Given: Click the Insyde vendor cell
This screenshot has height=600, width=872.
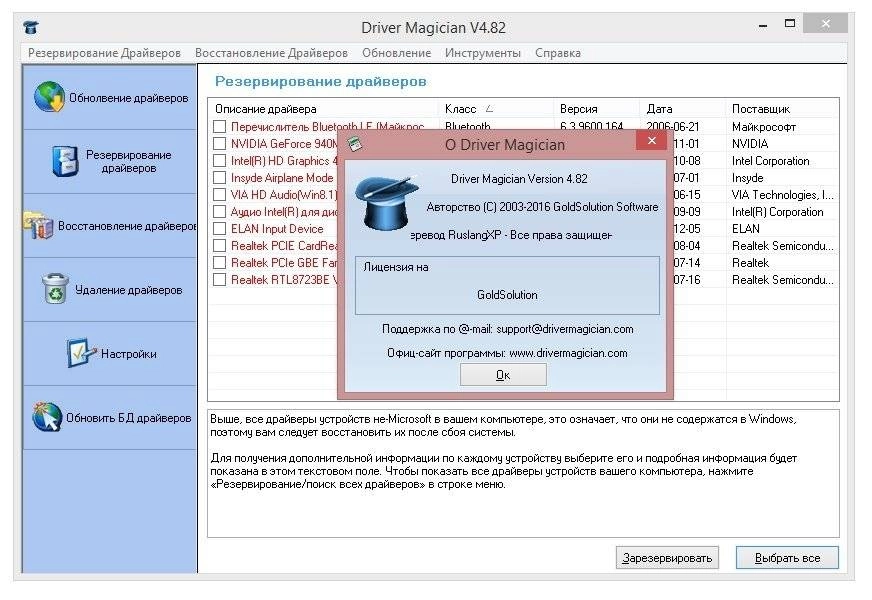Looking at the screenshot, I should 747,178.
